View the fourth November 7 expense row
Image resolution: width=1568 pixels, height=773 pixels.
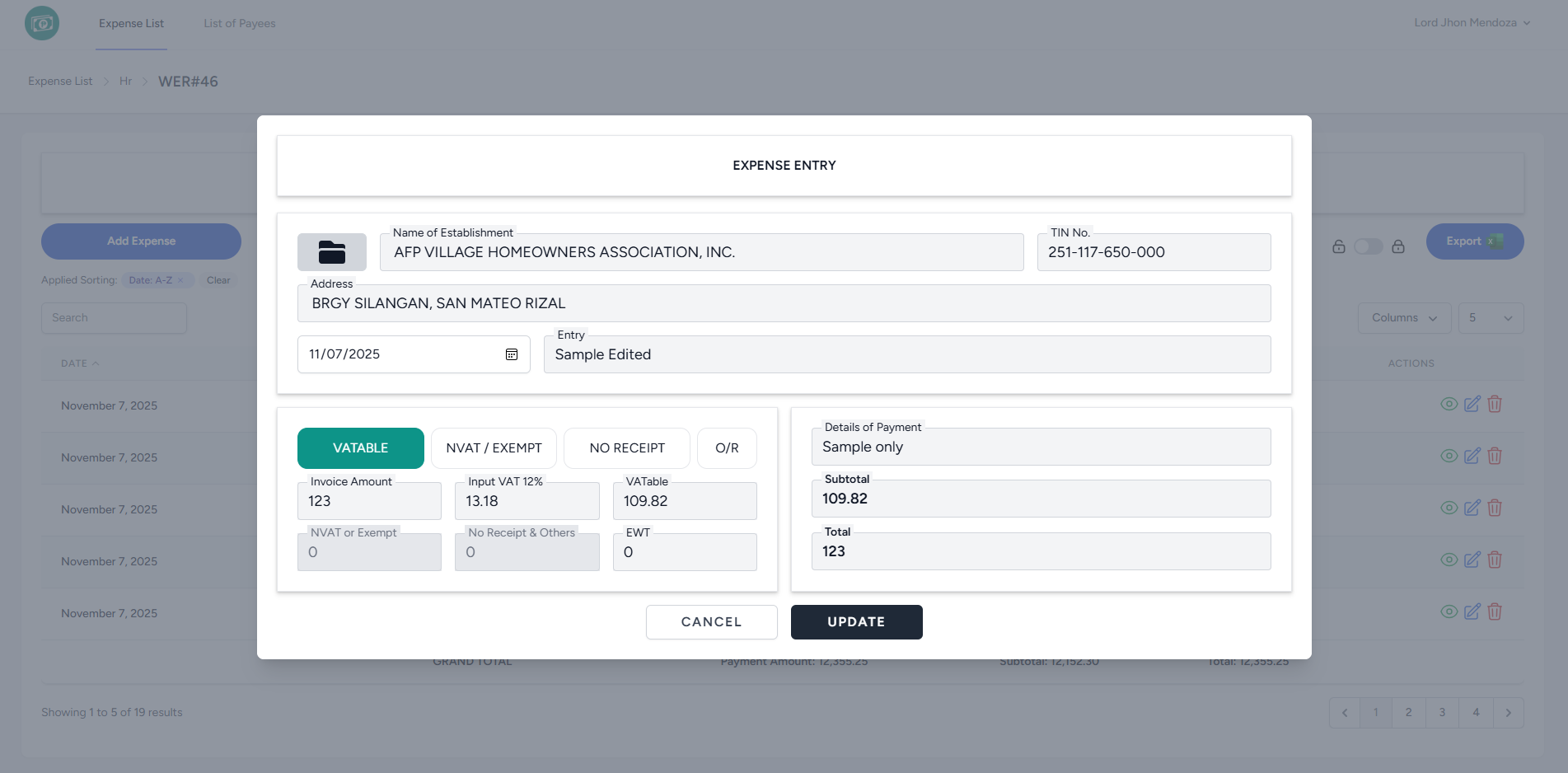pos(1449,560)
